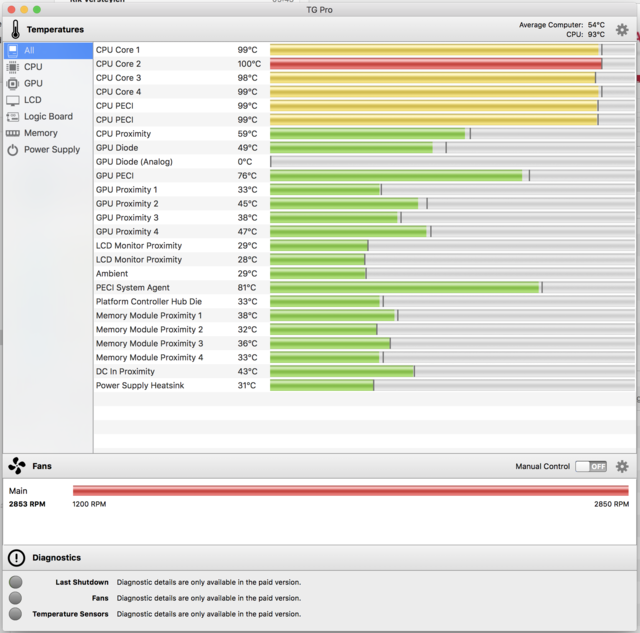The height and width of the screenshot is (633, 640).
Task: Select the CPU Core 3 row
Action: (x=364, y=78)
